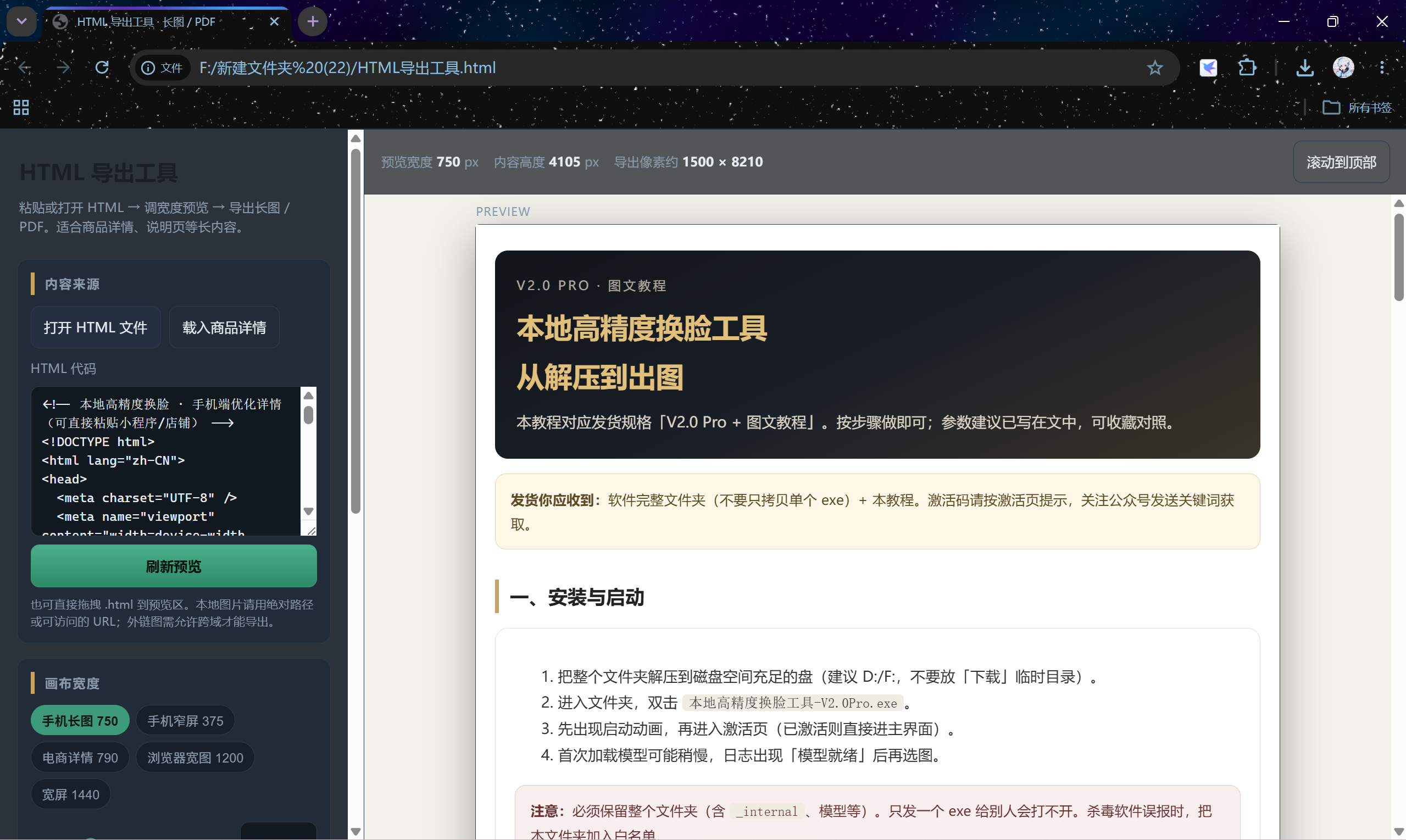Click sidebar scrollbar down arrow
This screenshot has width=1406, height=840.
[x=355, y=832]
